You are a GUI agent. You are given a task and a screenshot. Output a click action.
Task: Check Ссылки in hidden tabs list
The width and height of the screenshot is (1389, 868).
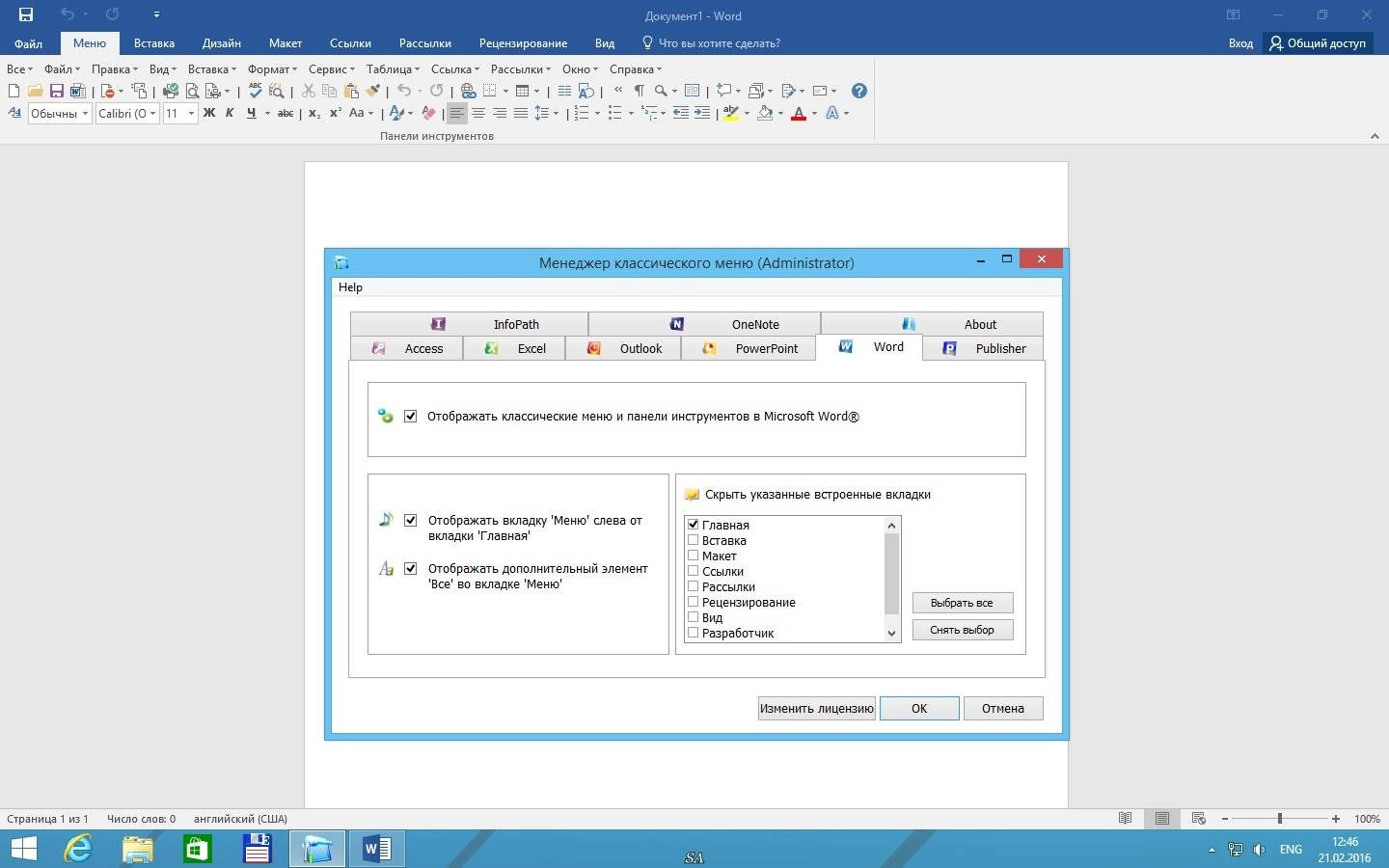(x=693, y=571)
